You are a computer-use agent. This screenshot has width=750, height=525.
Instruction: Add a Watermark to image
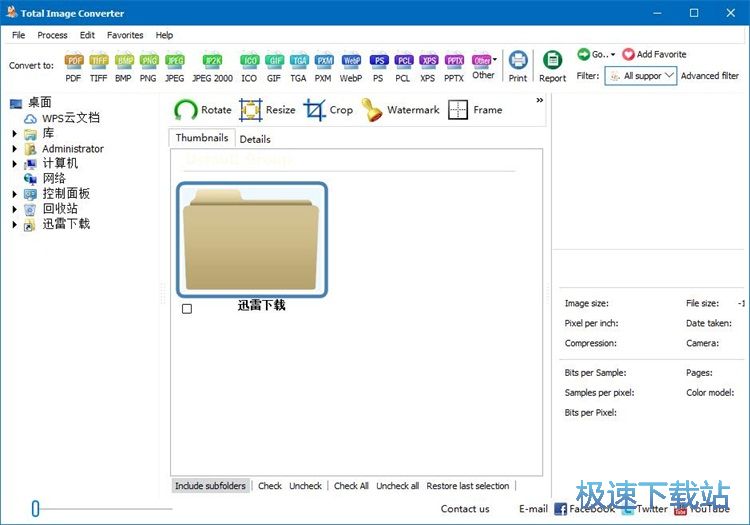401,110
